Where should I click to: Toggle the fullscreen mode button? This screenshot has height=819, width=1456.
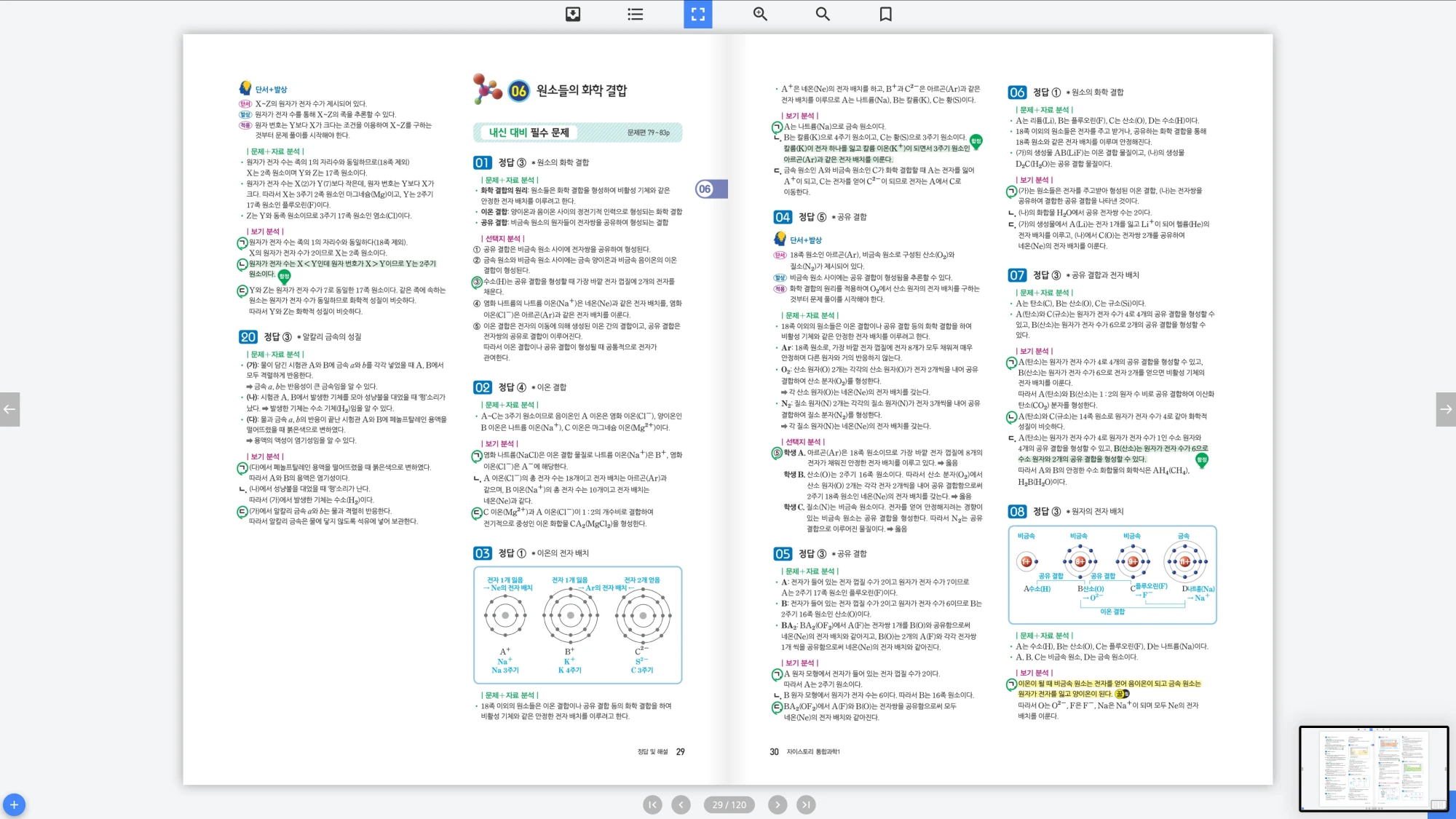pos(697,14)
